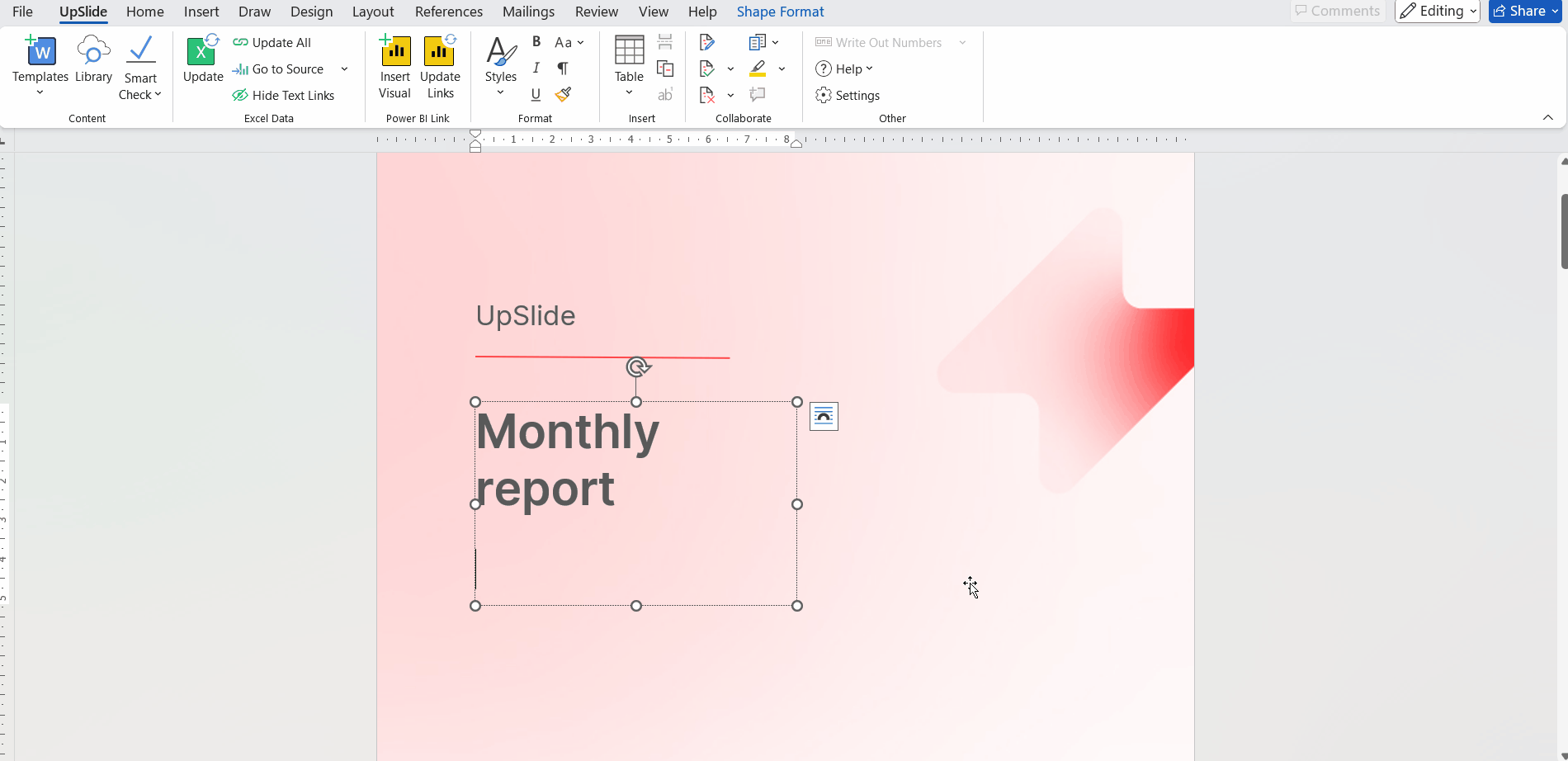Screen dimensions: 1568x761
Task: Open the Styles gallery
Action: click(x=501, y=68)
